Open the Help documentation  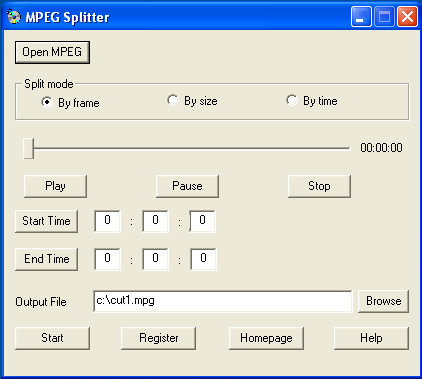pos(371,338)
